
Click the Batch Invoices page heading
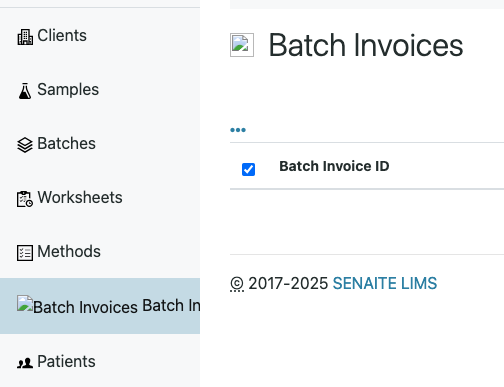[x=366, y=45]
